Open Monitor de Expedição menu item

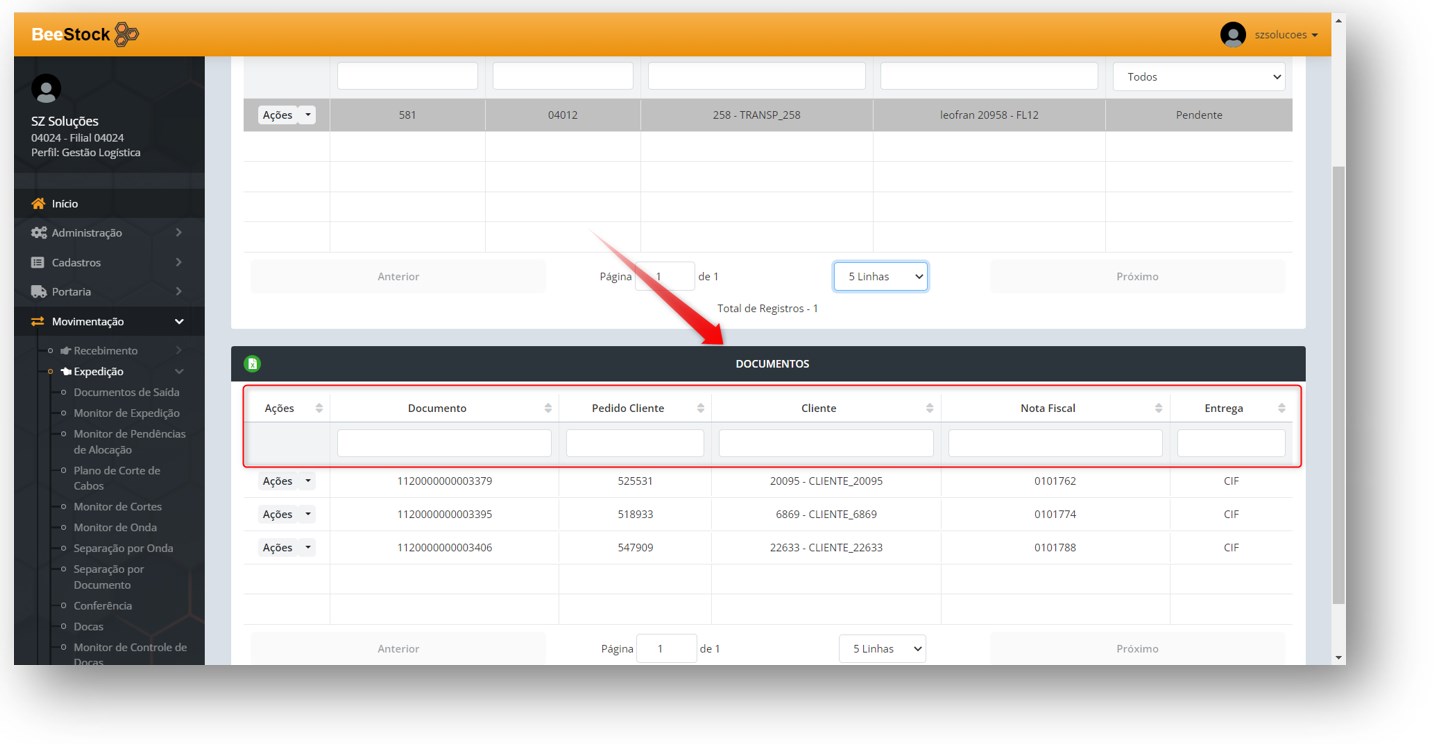(126, 413)
